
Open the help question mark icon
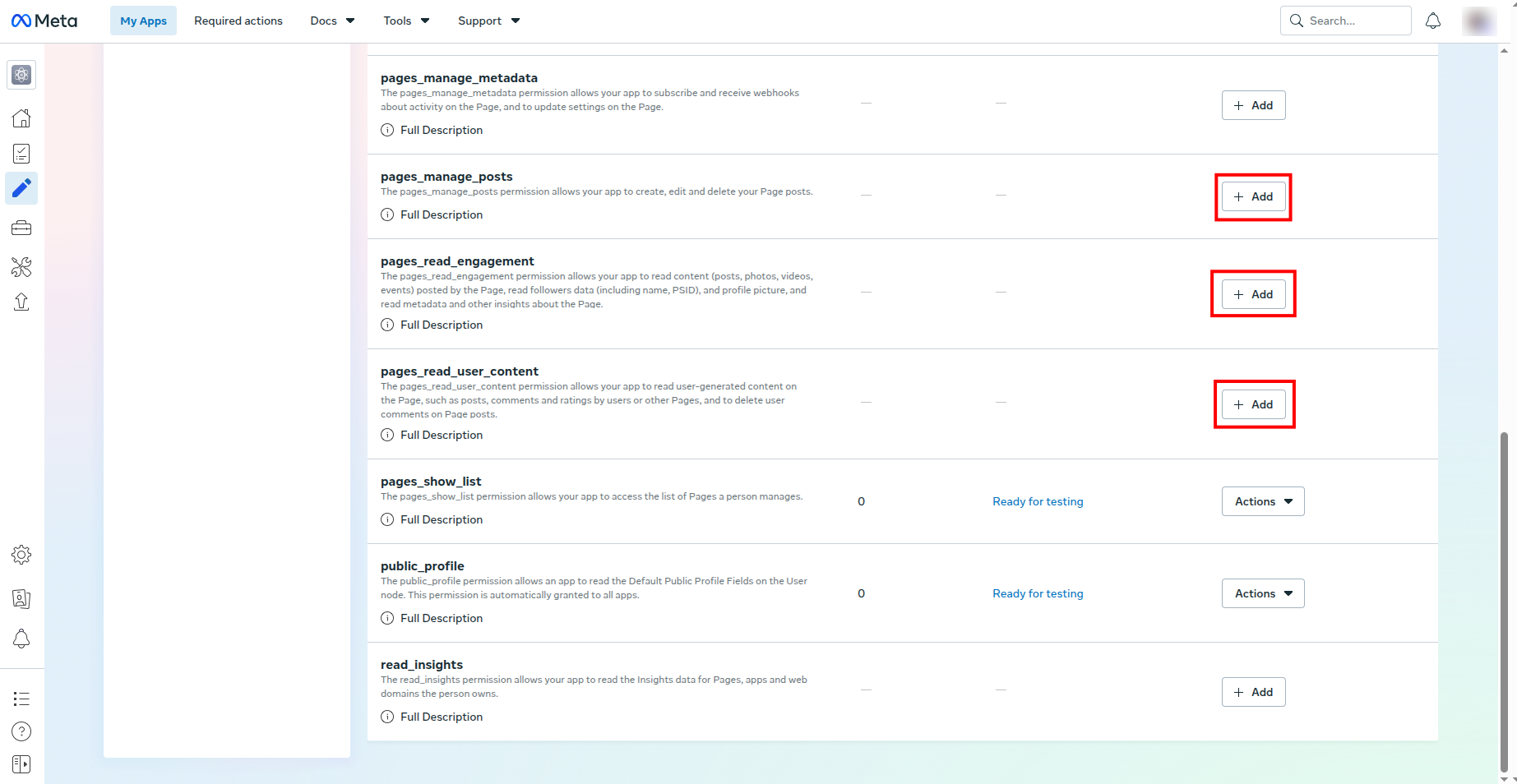click(22, 731)
